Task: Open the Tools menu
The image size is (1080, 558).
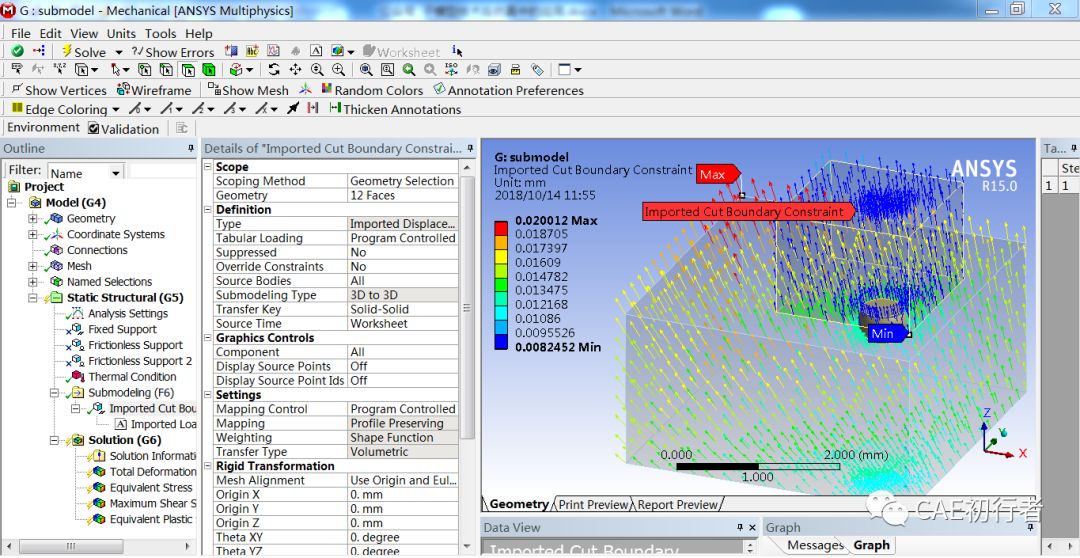Action: tap(160, 33)
